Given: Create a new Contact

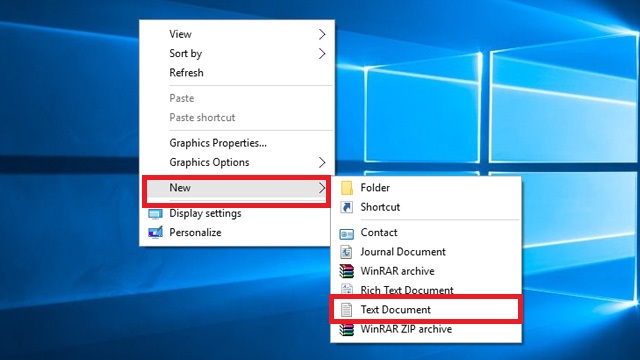Looking at the screenshot, I should pos(426,233).
